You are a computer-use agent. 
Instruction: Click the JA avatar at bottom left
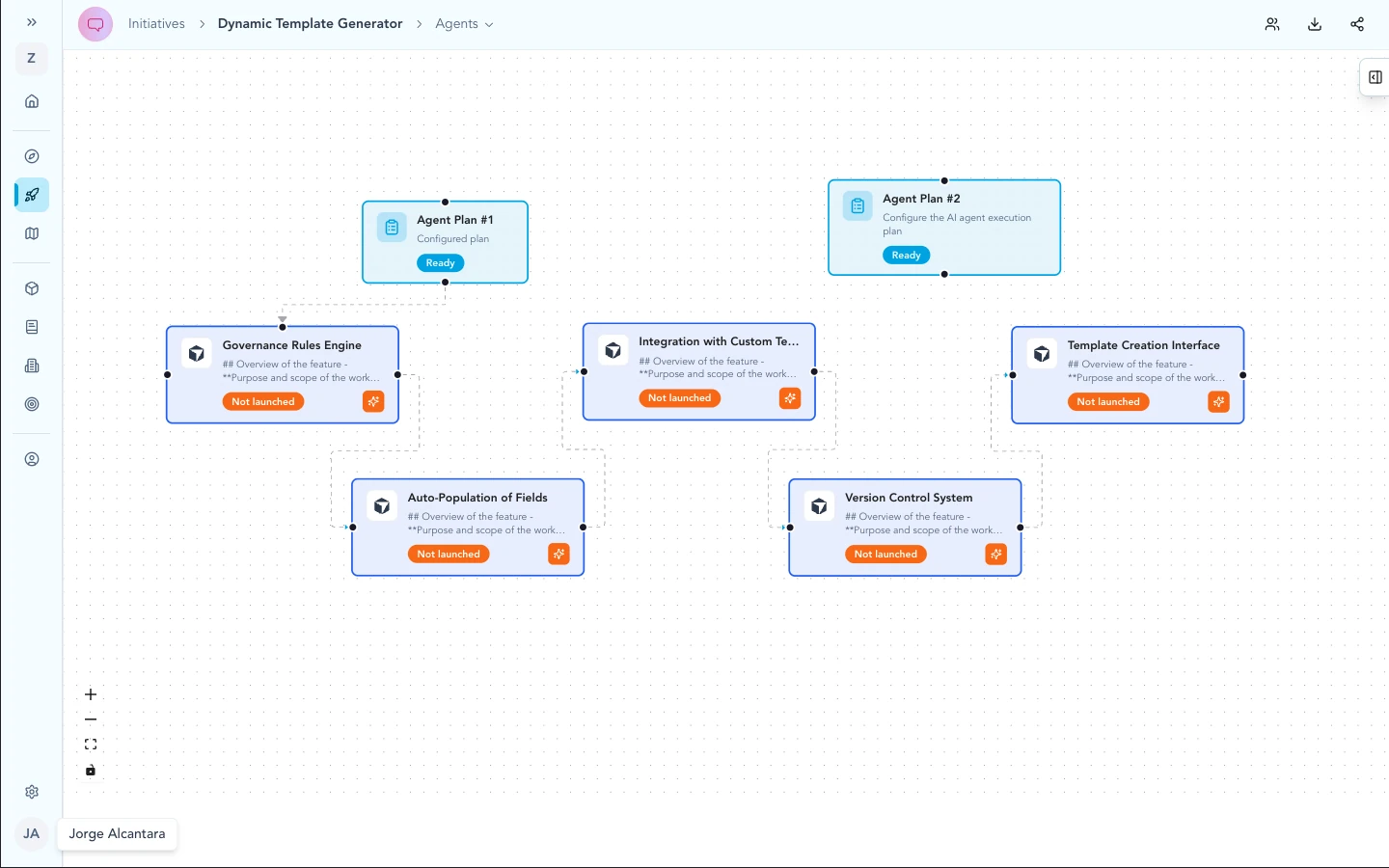pyautogui.click(x=31, y=833)
